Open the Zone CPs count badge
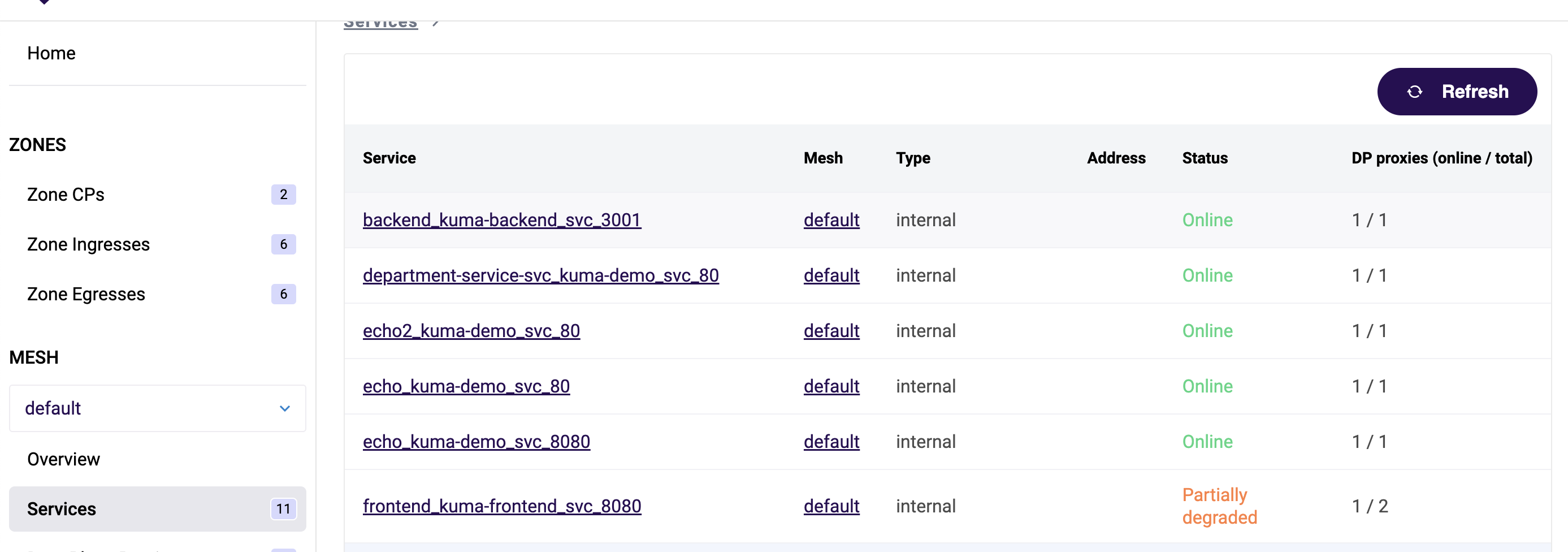 point(283,195)
